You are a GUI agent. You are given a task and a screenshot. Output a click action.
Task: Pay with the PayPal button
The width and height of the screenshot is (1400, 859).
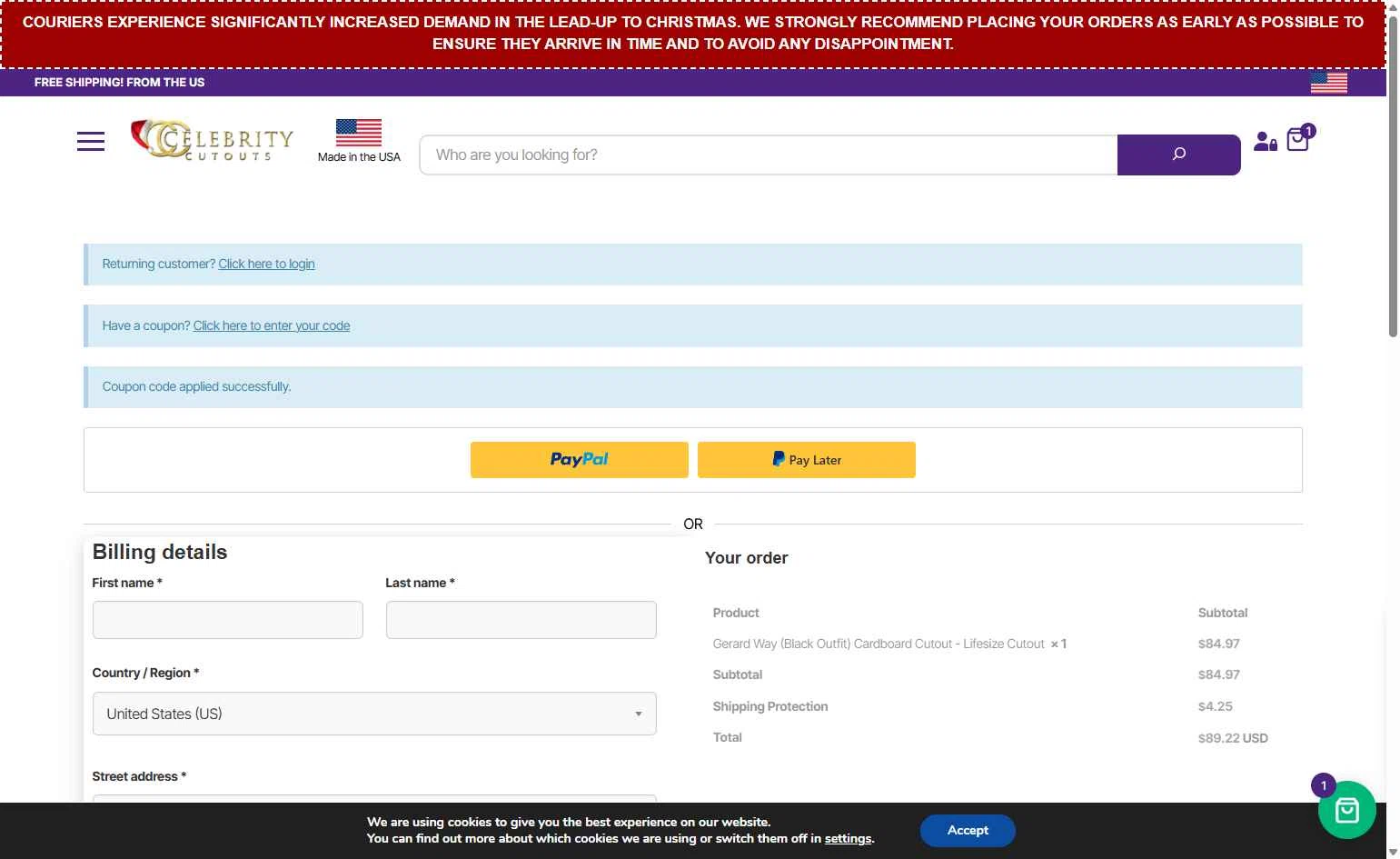(x=580, y=460)
